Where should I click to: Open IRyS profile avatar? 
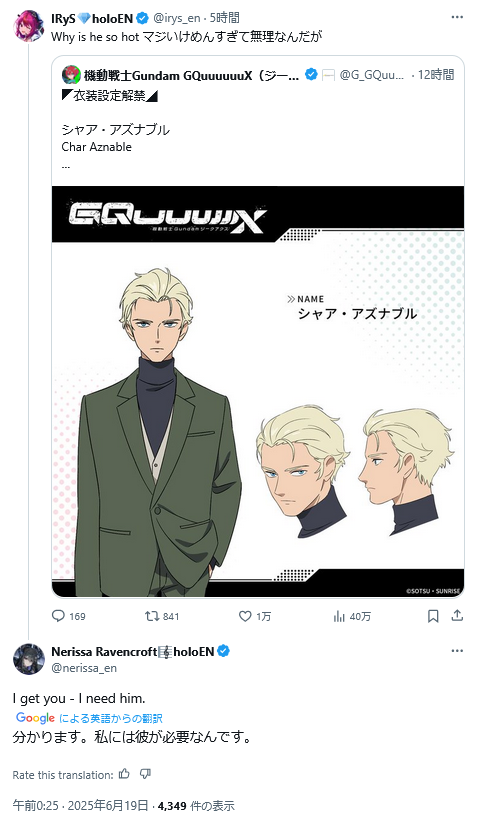(x=29, y=25)
